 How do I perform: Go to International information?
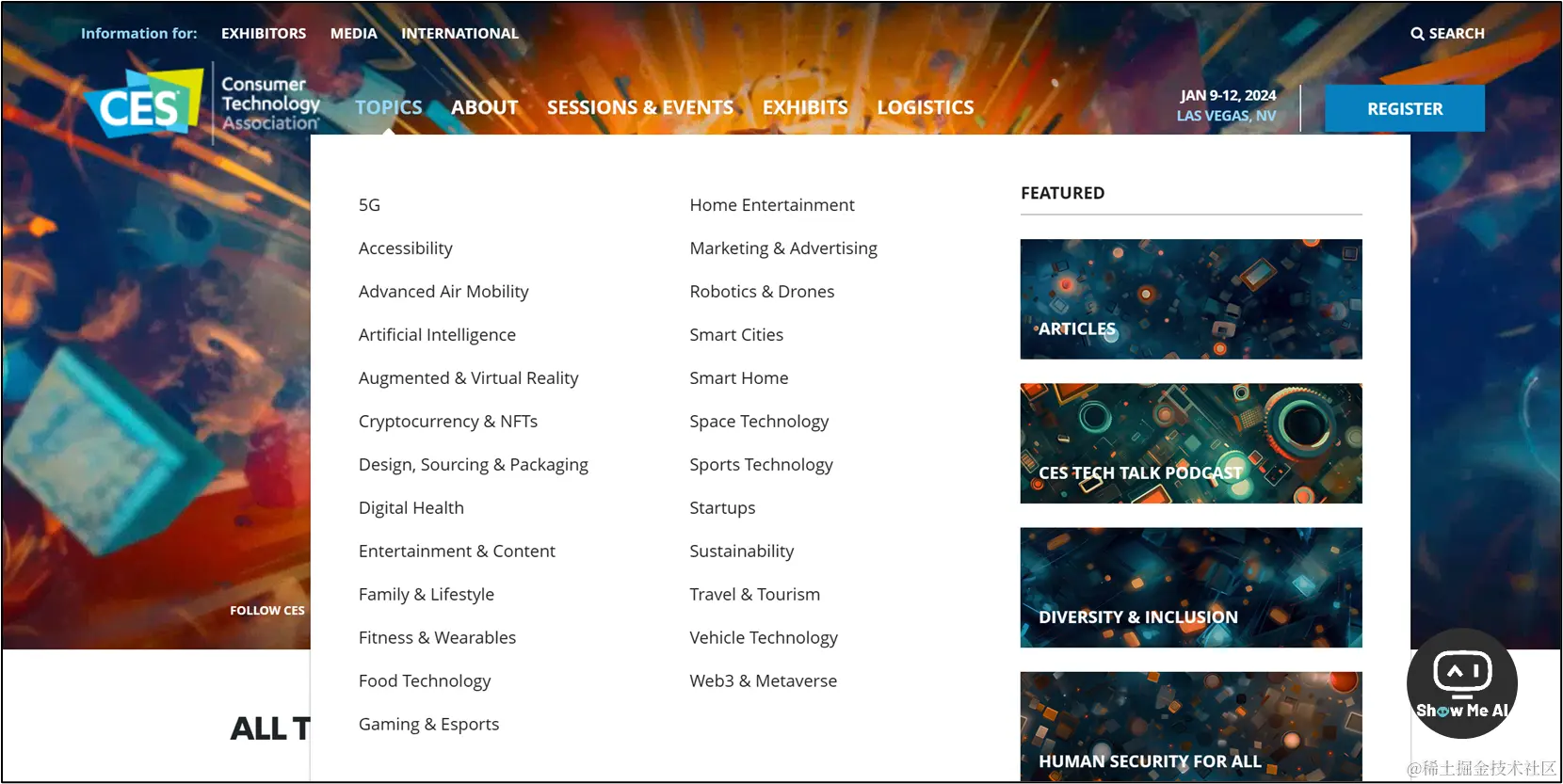pos(459,33)
